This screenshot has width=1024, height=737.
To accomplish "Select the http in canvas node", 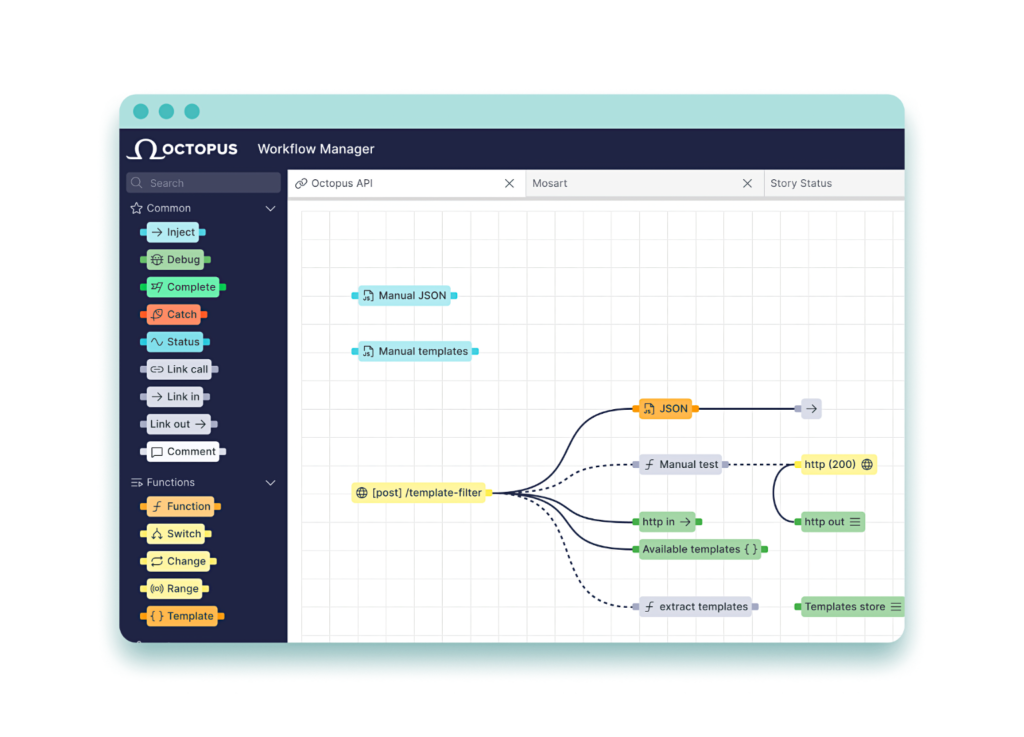I will tap(667, 522).
